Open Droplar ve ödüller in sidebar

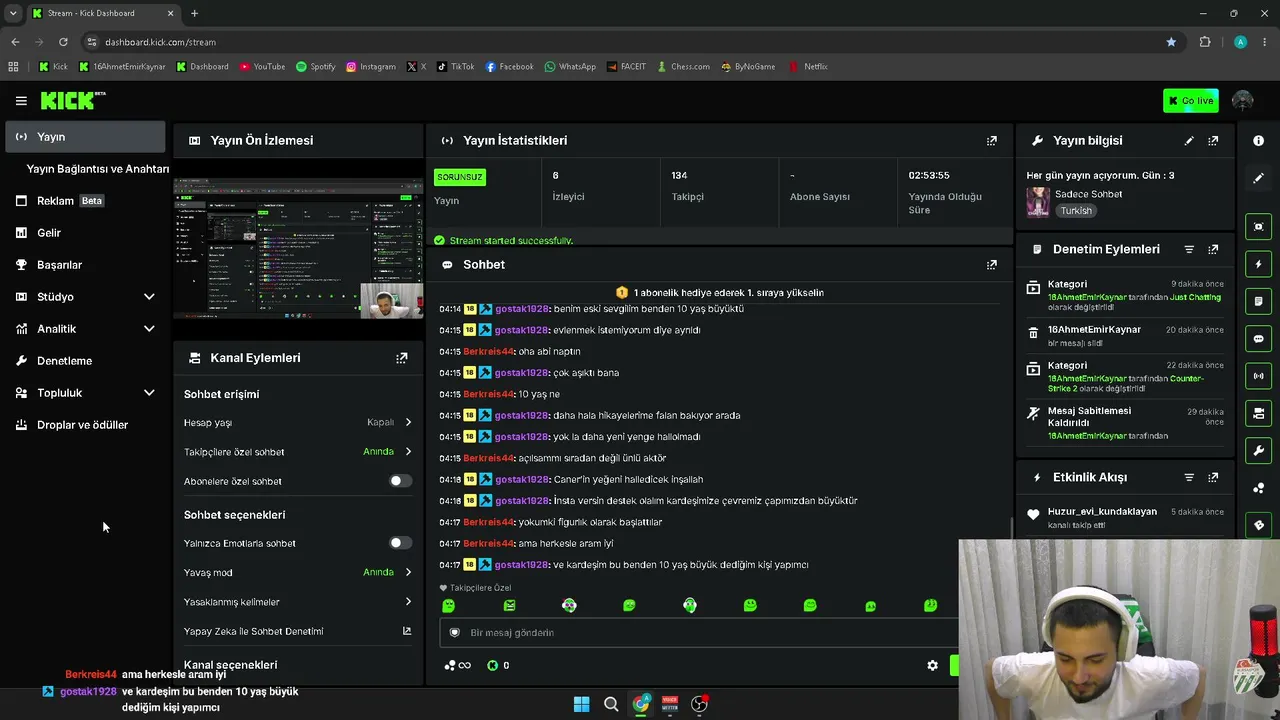tap(85, 425)
